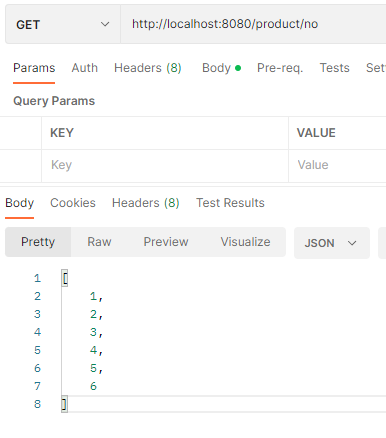The height and width of the screenshot is (438, 386).
Task: Click the query param Key field
Action: pyautogui.click(x=165, y=165)
